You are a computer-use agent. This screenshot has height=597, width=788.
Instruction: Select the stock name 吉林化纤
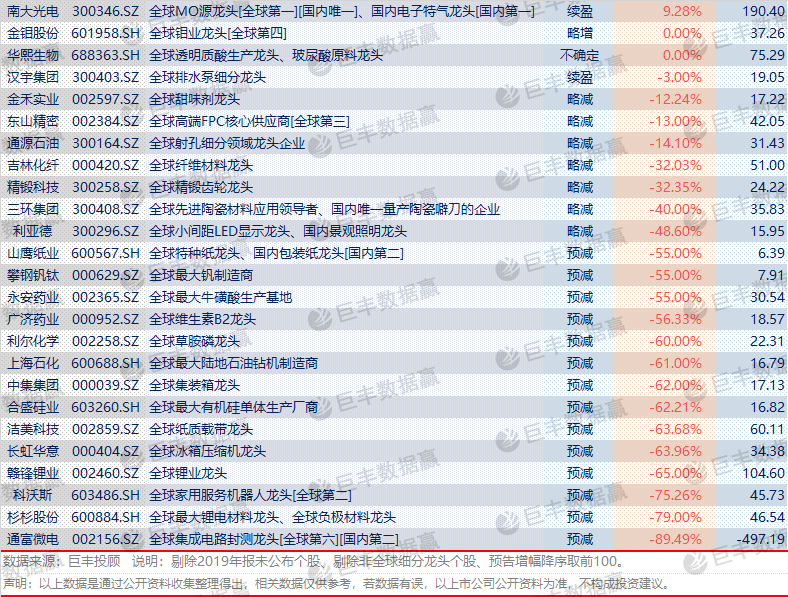(33, 165)
